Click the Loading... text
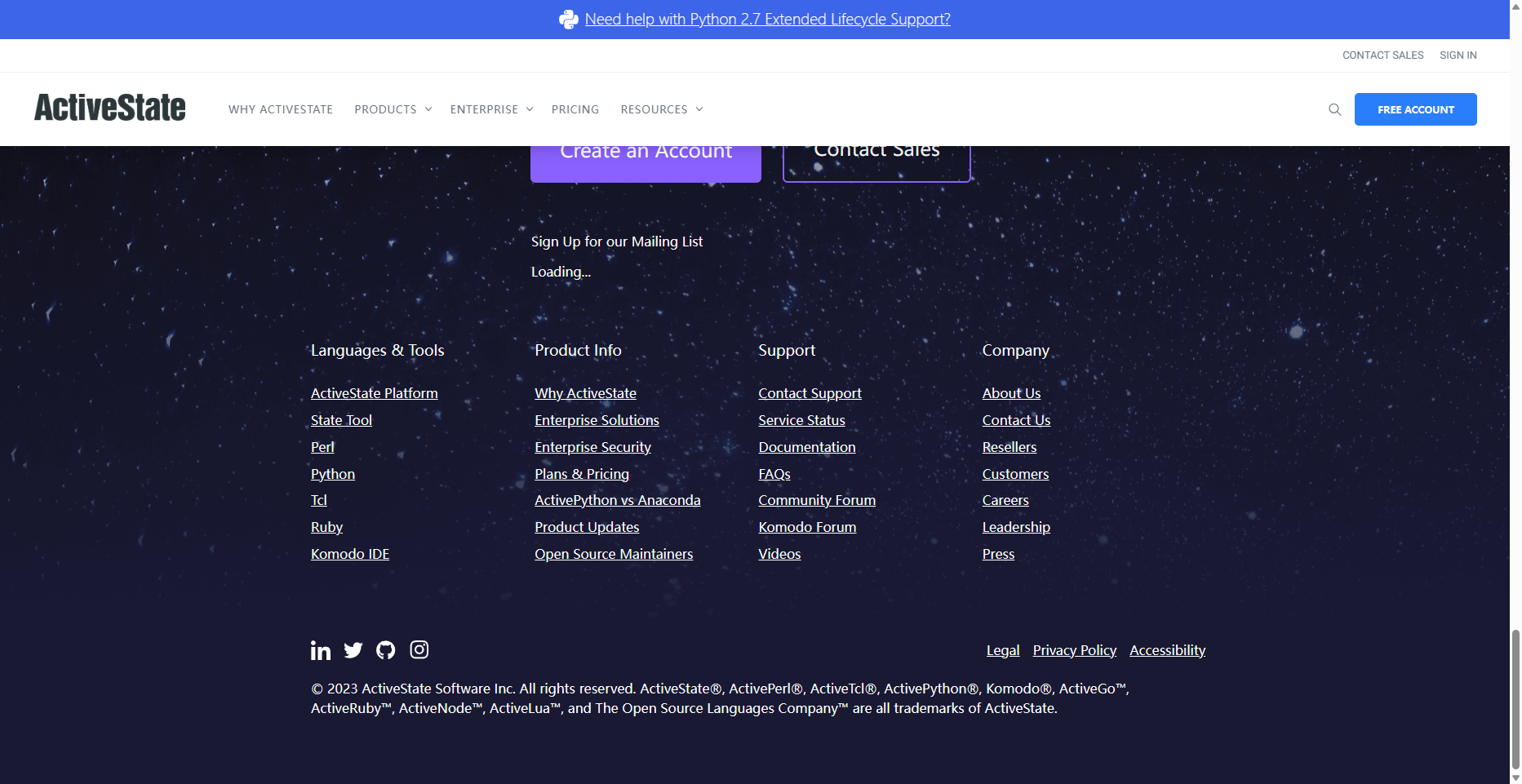Screen dimensions: 1522x784 [561, 272]
